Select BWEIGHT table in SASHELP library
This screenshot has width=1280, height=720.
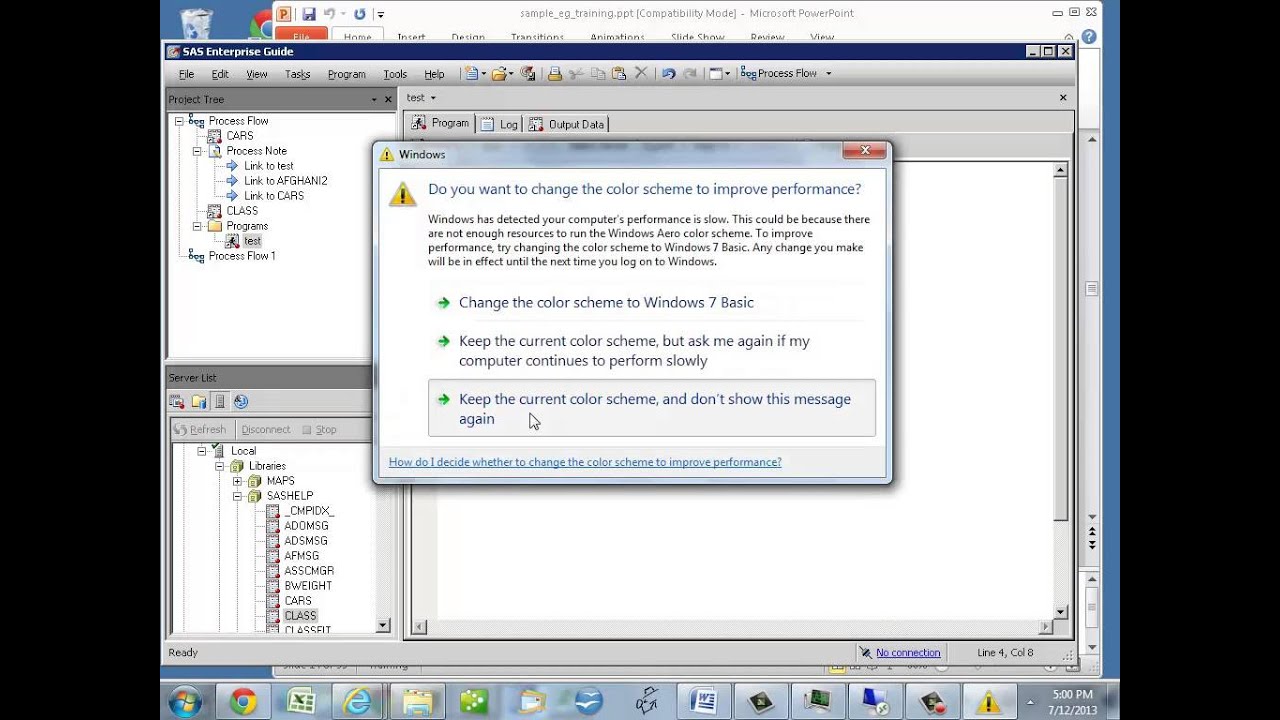[x=308, y=586]
